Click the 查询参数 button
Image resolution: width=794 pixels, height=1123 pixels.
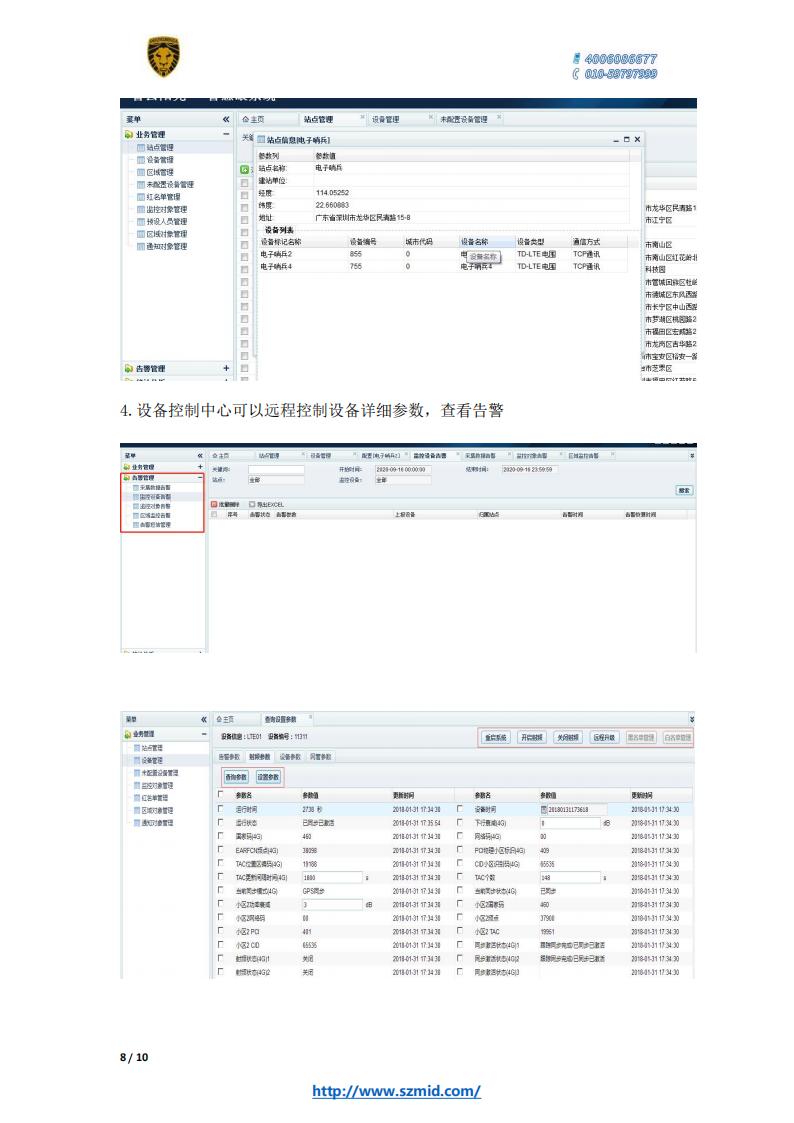(236, 776)
